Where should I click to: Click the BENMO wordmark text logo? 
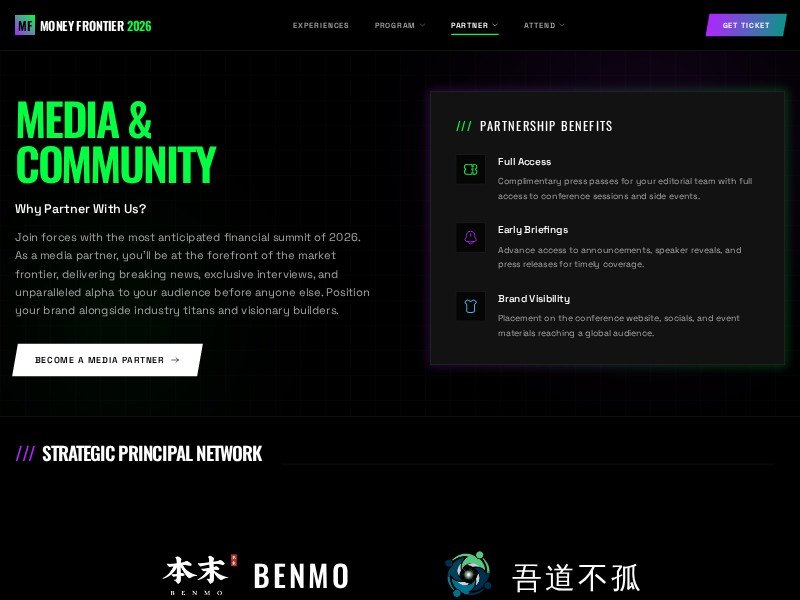coord(301,576)
